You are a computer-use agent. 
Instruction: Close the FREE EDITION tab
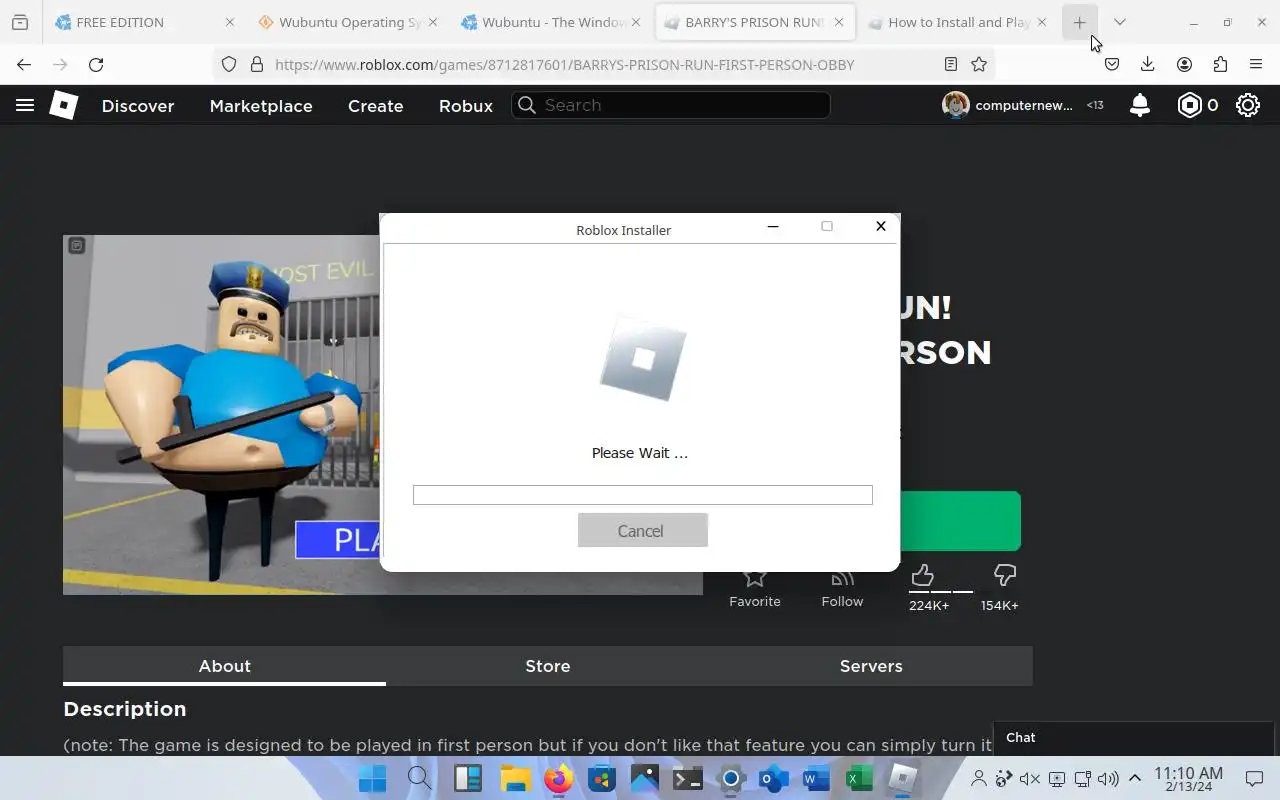(230, 22)
